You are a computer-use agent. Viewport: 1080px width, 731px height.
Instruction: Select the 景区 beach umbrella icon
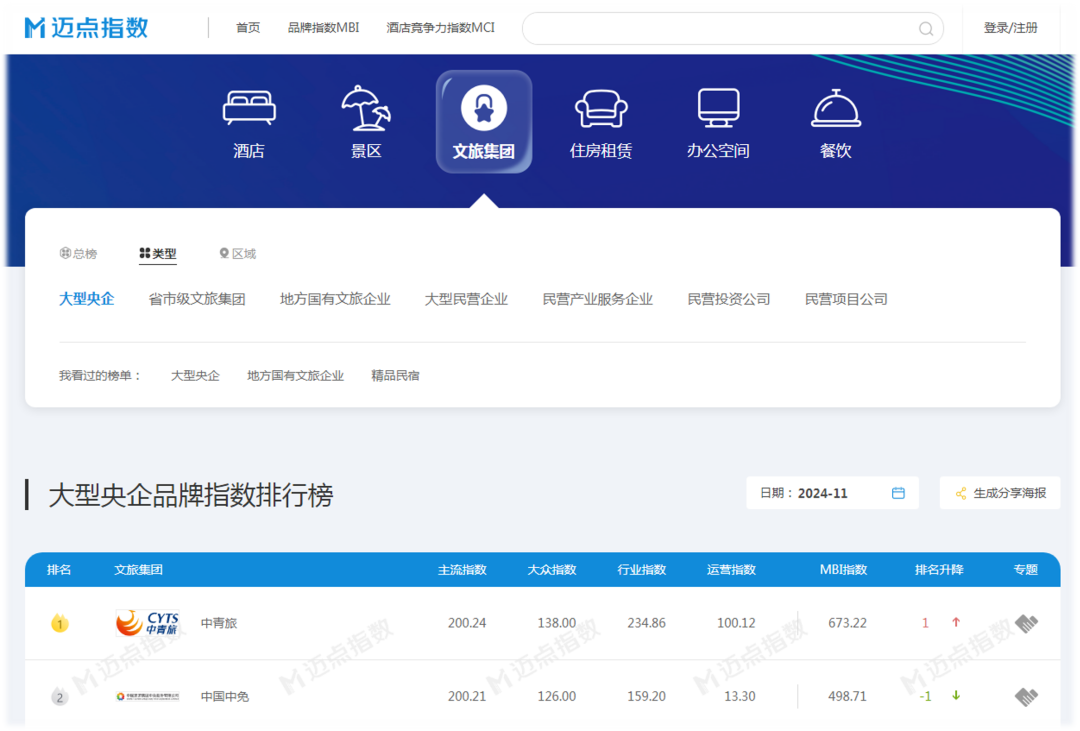pyautogui.click(x=366, y=108)
